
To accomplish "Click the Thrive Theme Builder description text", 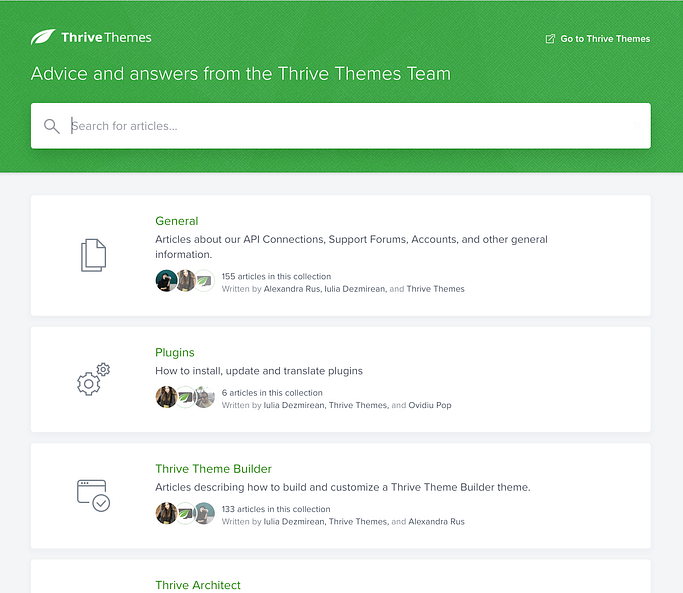I will (x=343, y=487).
